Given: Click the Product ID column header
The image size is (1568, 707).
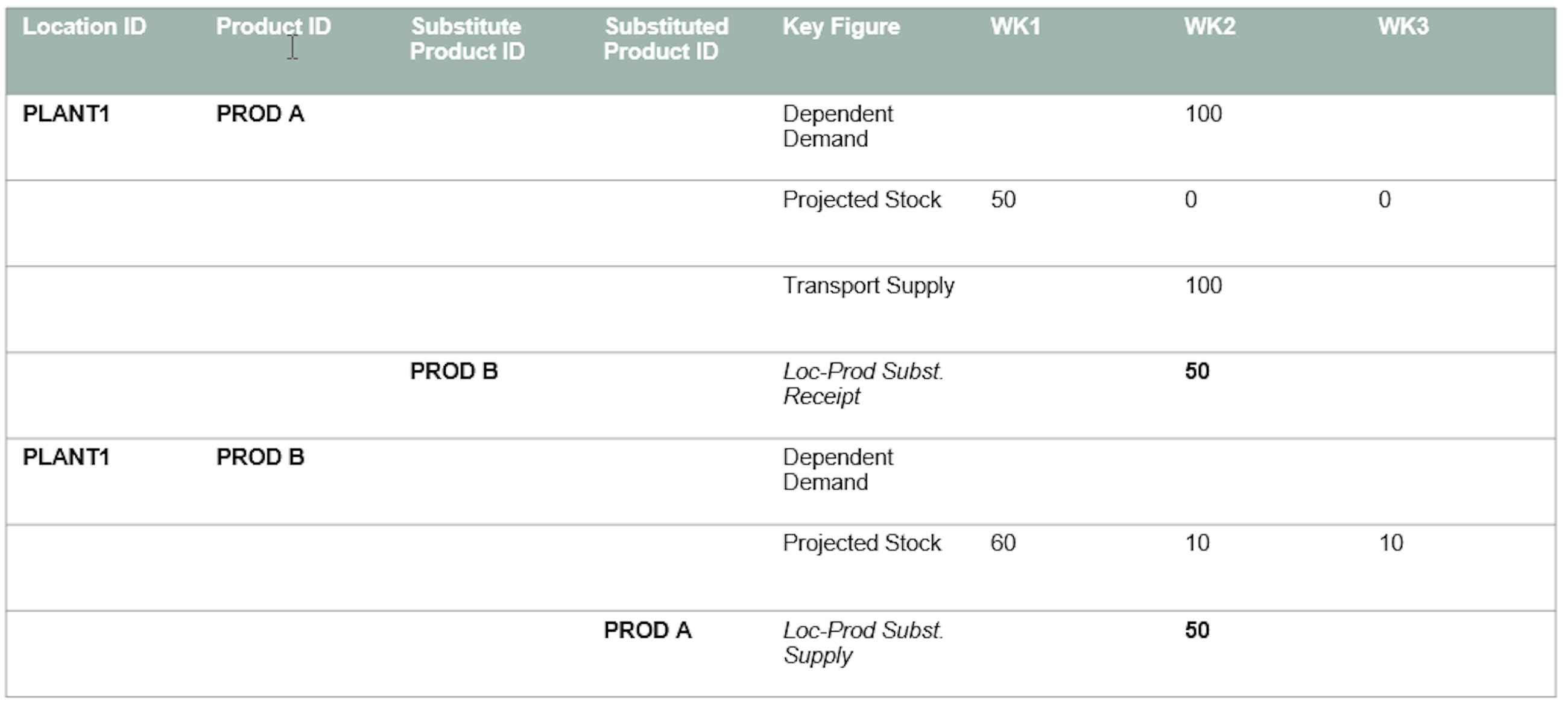Looking at the screenshot, I should [x=273, y=27].
